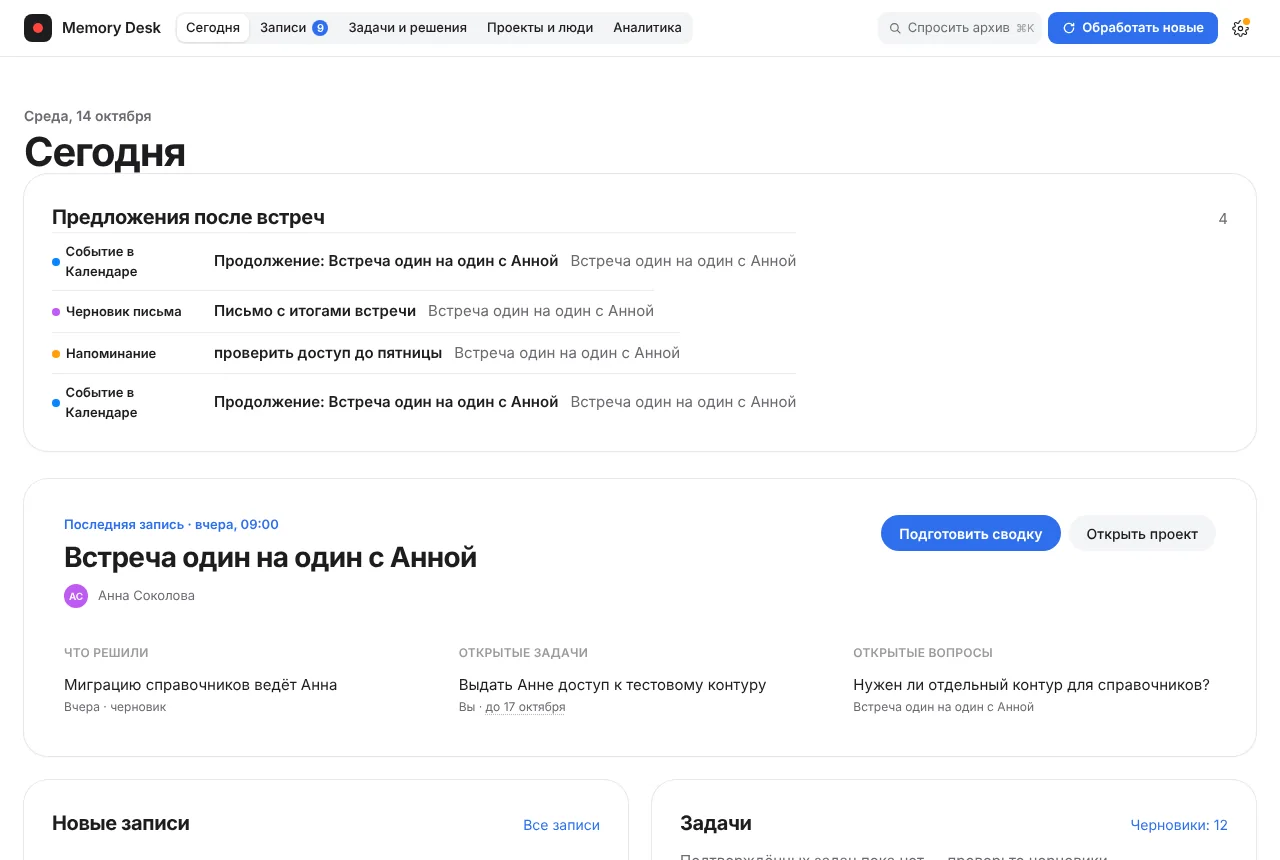Click the Обработать новые button
1280x860 pixels.
point(1133,28)
